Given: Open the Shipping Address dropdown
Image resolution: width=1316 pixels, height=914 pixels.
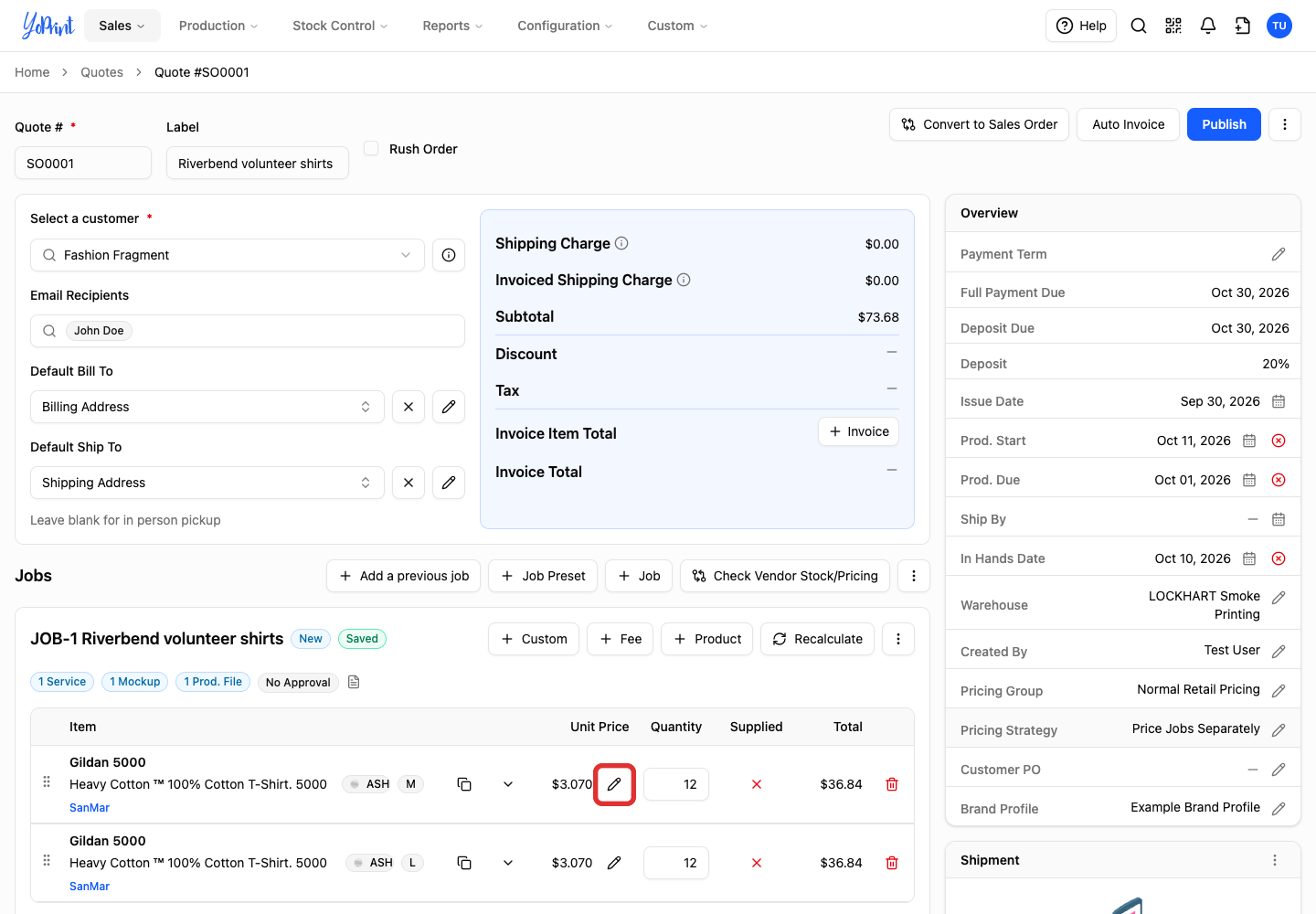Looking at the screenshot, I should coord(207,483).
